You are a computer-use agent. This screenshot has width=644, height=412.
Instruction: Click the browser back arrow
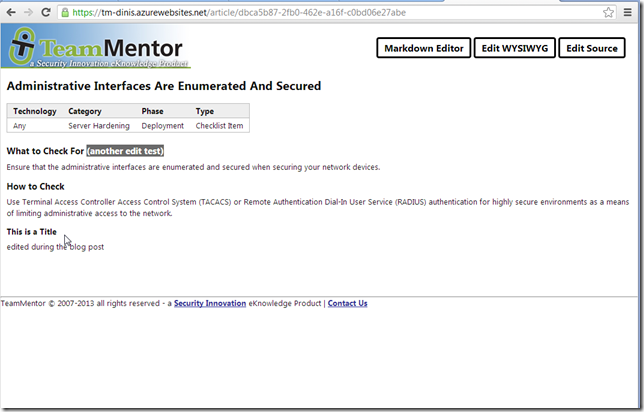[x=10, y=13]
